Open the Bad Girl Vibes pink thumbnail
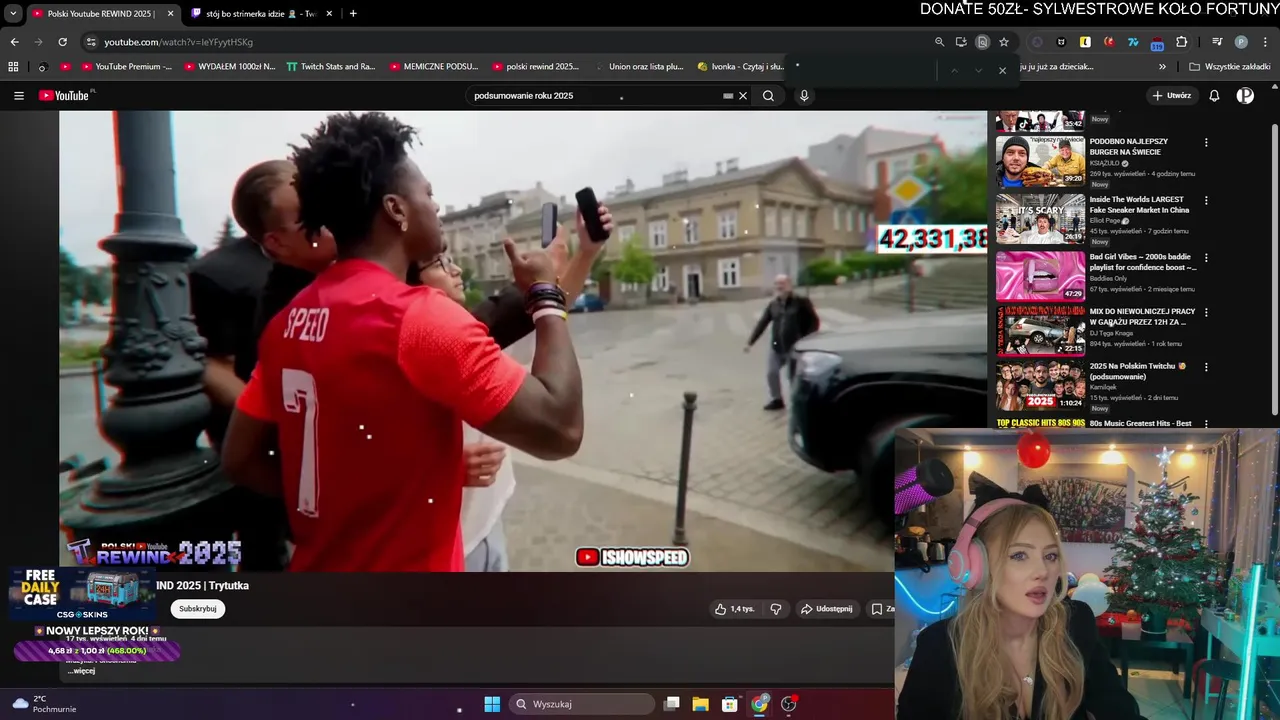1280x720 pixels. click(x=1040, y=276)
